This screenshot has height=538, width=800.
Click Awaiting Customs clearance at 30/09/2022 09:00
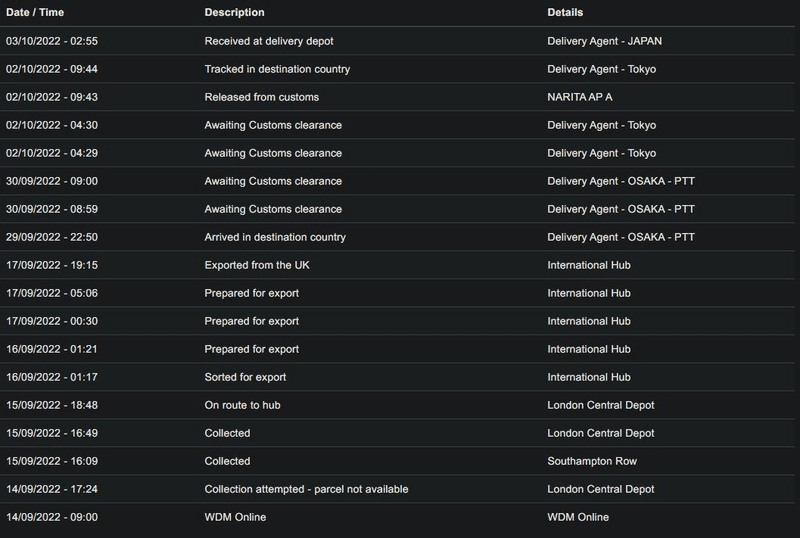[x=273, y=181]
